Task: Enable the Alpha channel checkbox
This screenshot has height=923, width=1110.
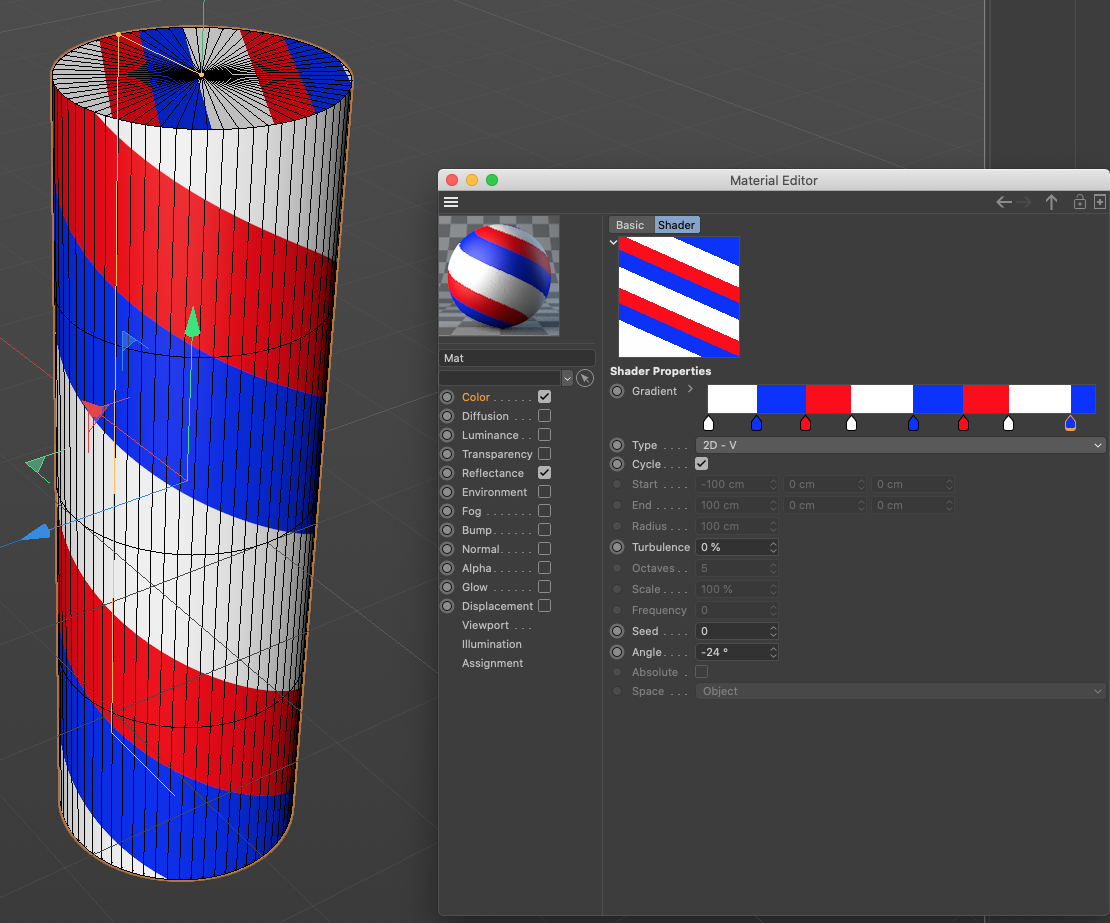Action: coord(544,568)
